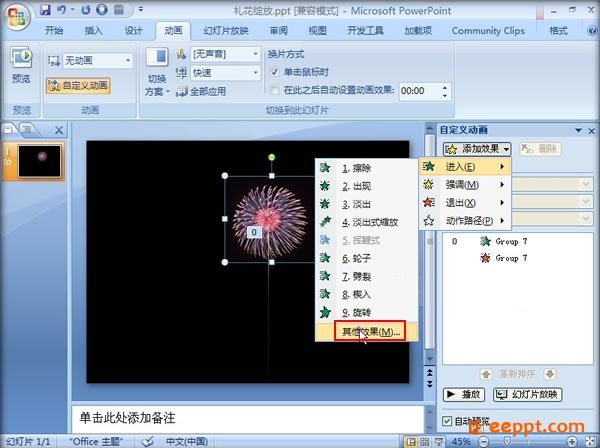Image resolution: width=600 pixels, height=448 pixels.
Task: Click the zoom out minus button
Action: click(484, 442)
